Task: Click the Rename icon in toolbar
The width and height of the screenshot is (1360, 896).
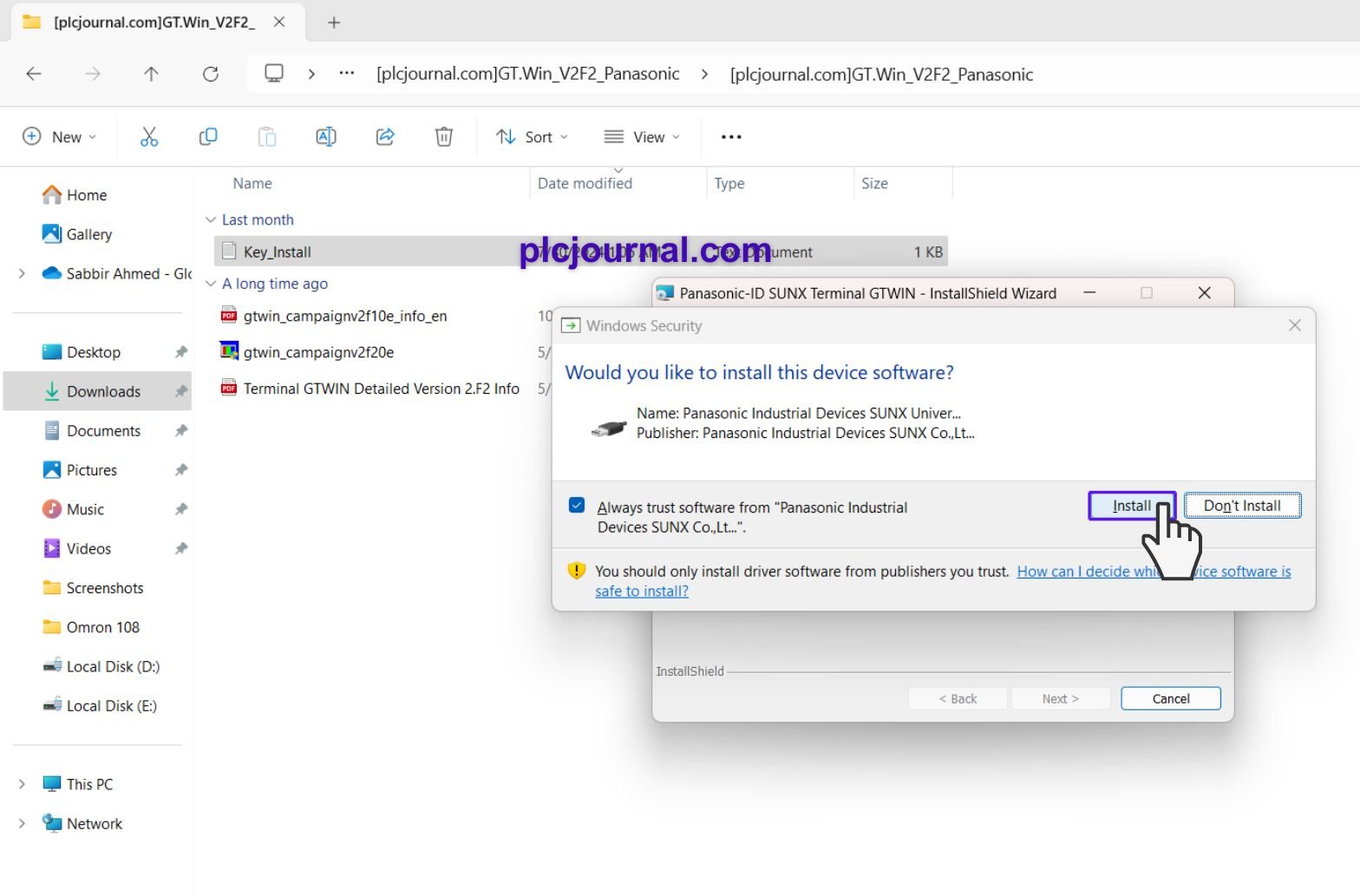Action: click(326, 137)
